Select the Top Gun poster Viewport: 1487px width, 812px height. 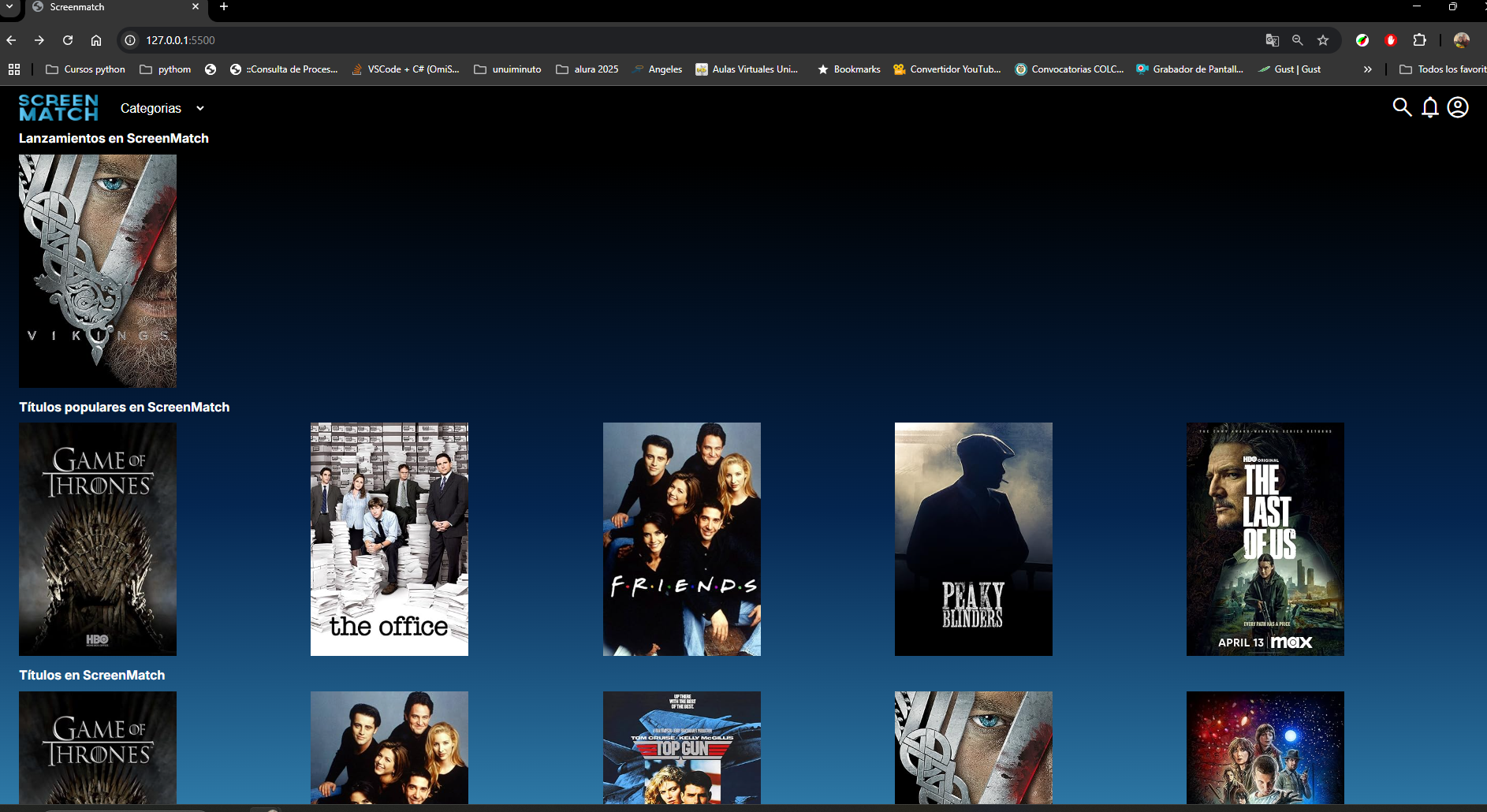(x=682, y=747)
